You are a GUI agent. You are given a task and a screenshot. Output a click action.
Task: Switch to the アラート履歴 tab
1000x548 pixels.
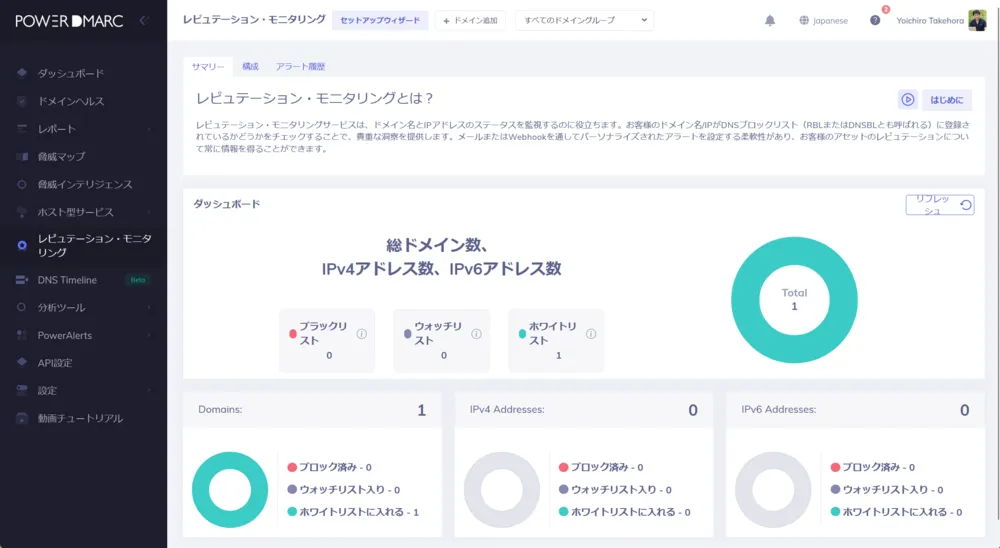(300, 67)
